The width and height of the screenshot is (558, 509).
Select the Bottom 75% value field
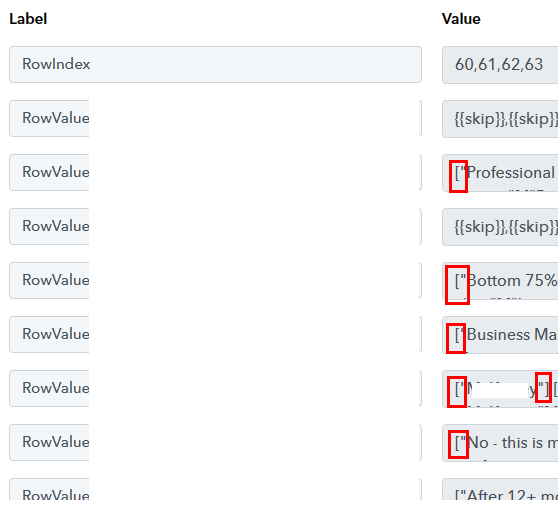click(500, 281)
